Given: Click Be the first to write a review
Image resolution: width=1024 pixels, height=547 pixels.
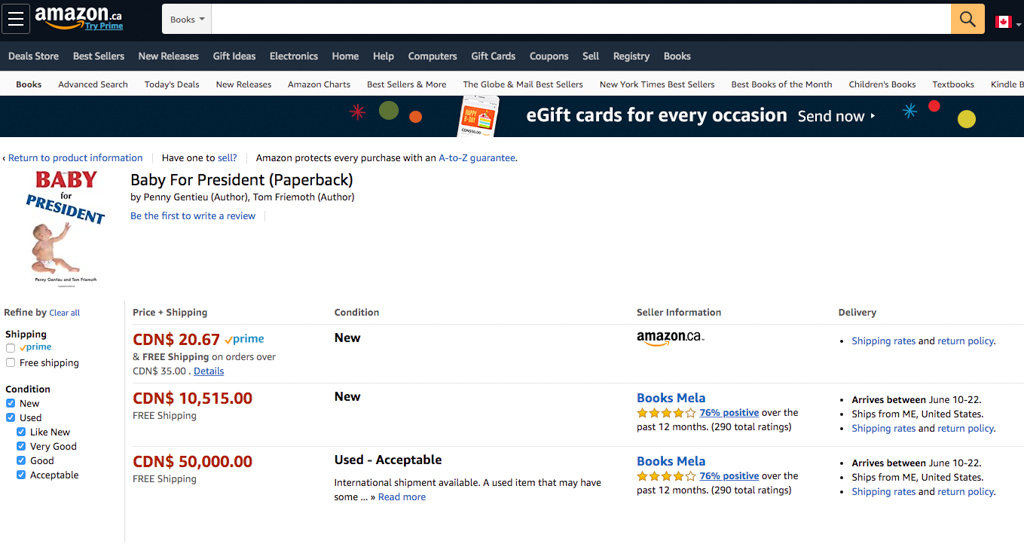Looking at the screenshot, I should 193,216.
